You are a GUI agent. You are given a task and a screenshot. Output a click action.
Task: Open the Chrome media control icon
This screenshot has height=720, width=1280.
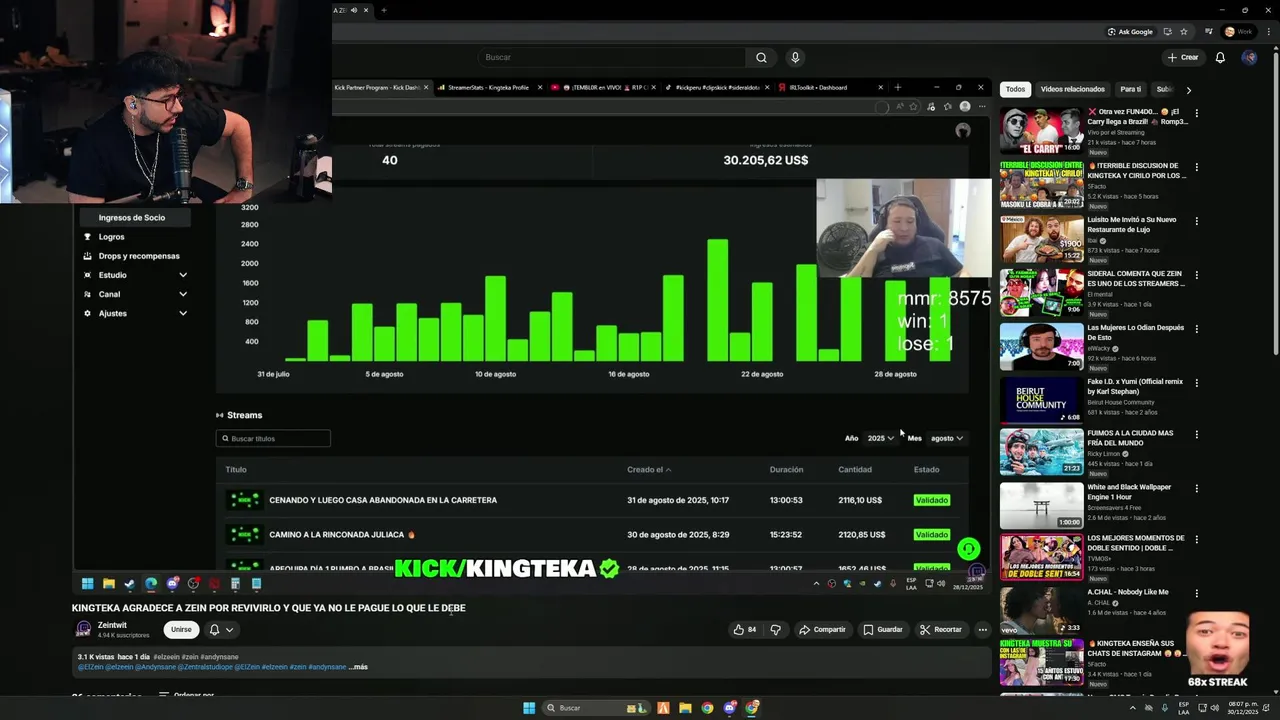(x=1207, y=31)
